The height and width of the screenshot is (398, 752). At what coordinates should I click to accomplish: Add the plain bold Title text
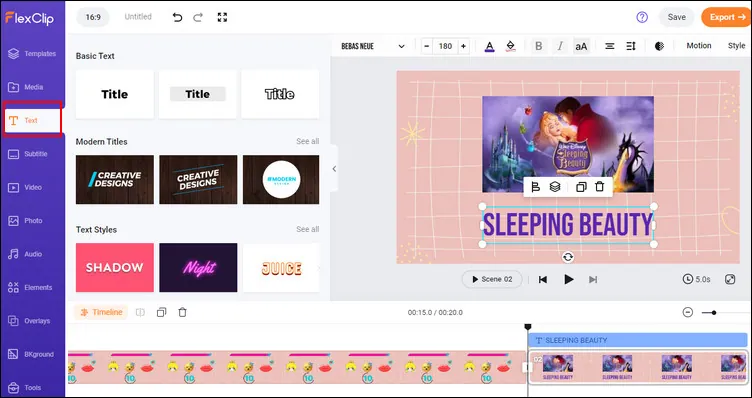tap(115, 94)
